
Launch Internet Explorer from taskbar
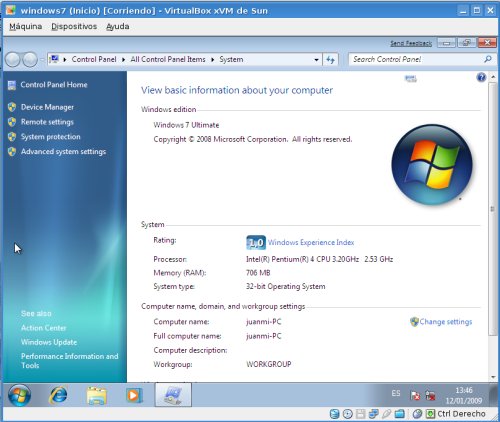click(x=58, y=396)
